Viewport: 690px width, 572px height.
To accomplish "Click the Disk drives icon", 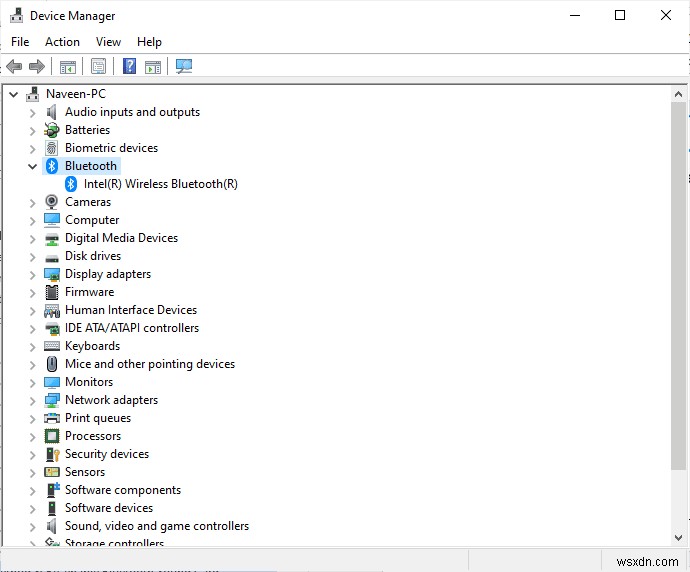I will (x=52, y=258).
